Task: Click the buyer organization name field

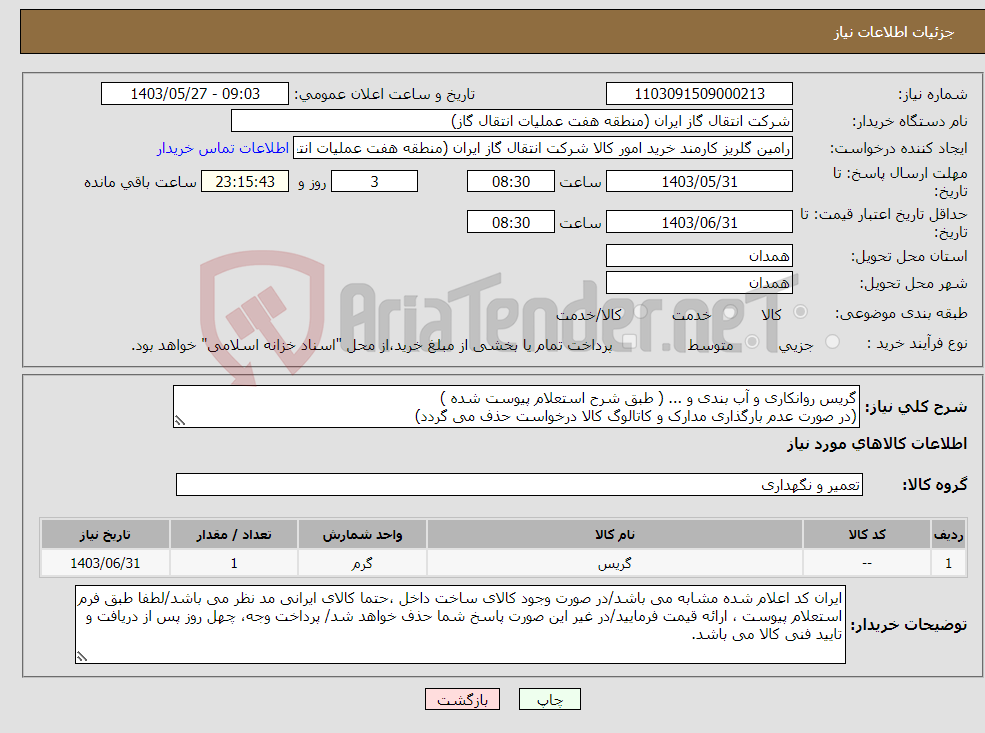Action: [512, 121]
